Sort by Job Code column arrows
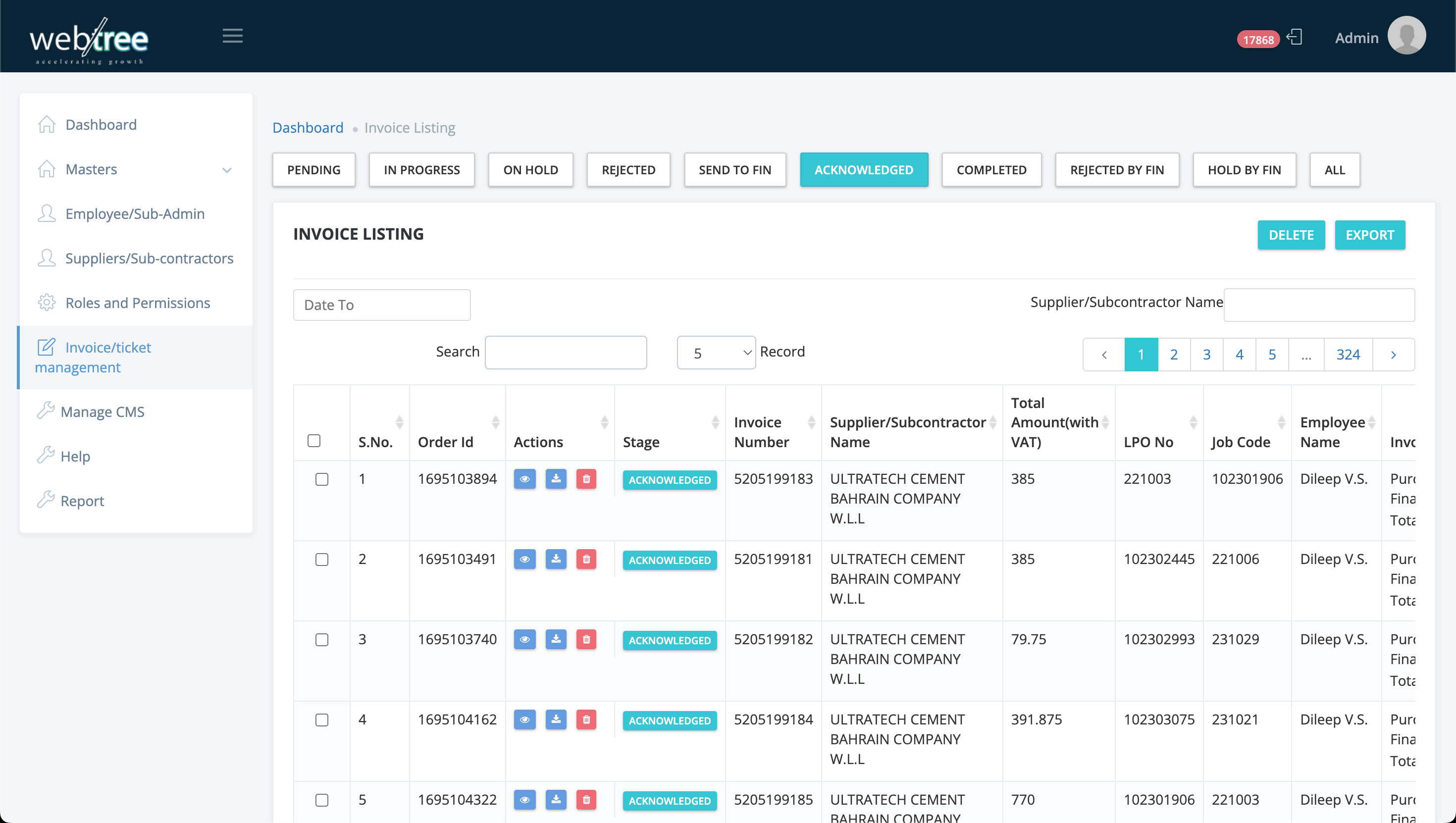Viewport: 1456px width, 823px height. (x=1281, y=422)
